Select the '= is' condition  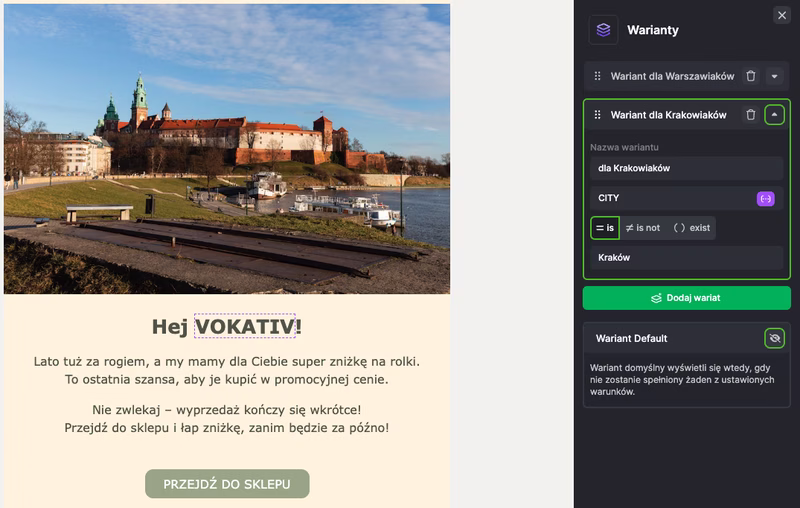coord(605,228)
